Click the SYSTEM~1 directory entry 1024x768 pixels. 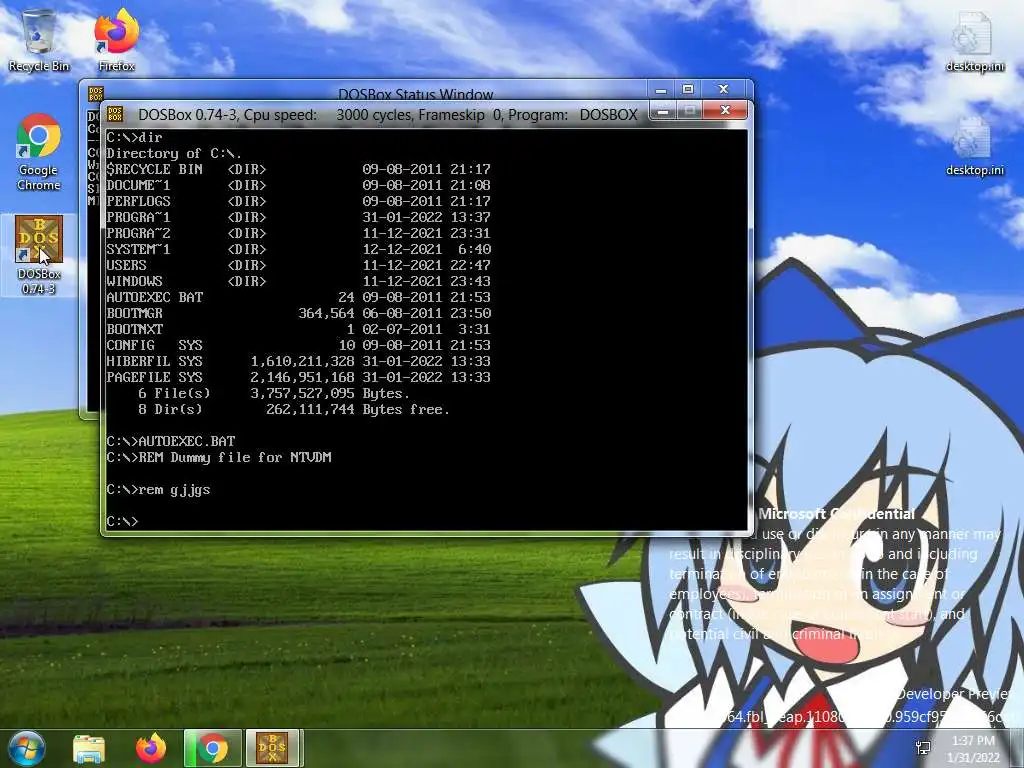pos(298,249)
